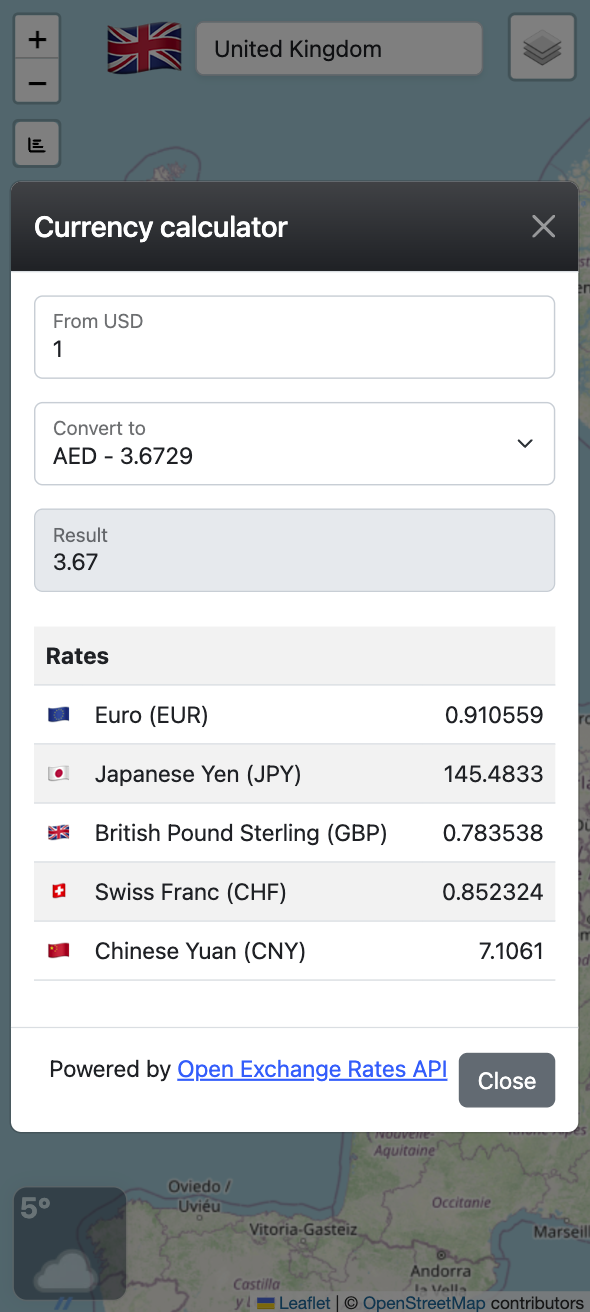The width and height of the screenshot is (590, 1312).
Task: Click the dropdown chevron beside AED
Action: 525,444
